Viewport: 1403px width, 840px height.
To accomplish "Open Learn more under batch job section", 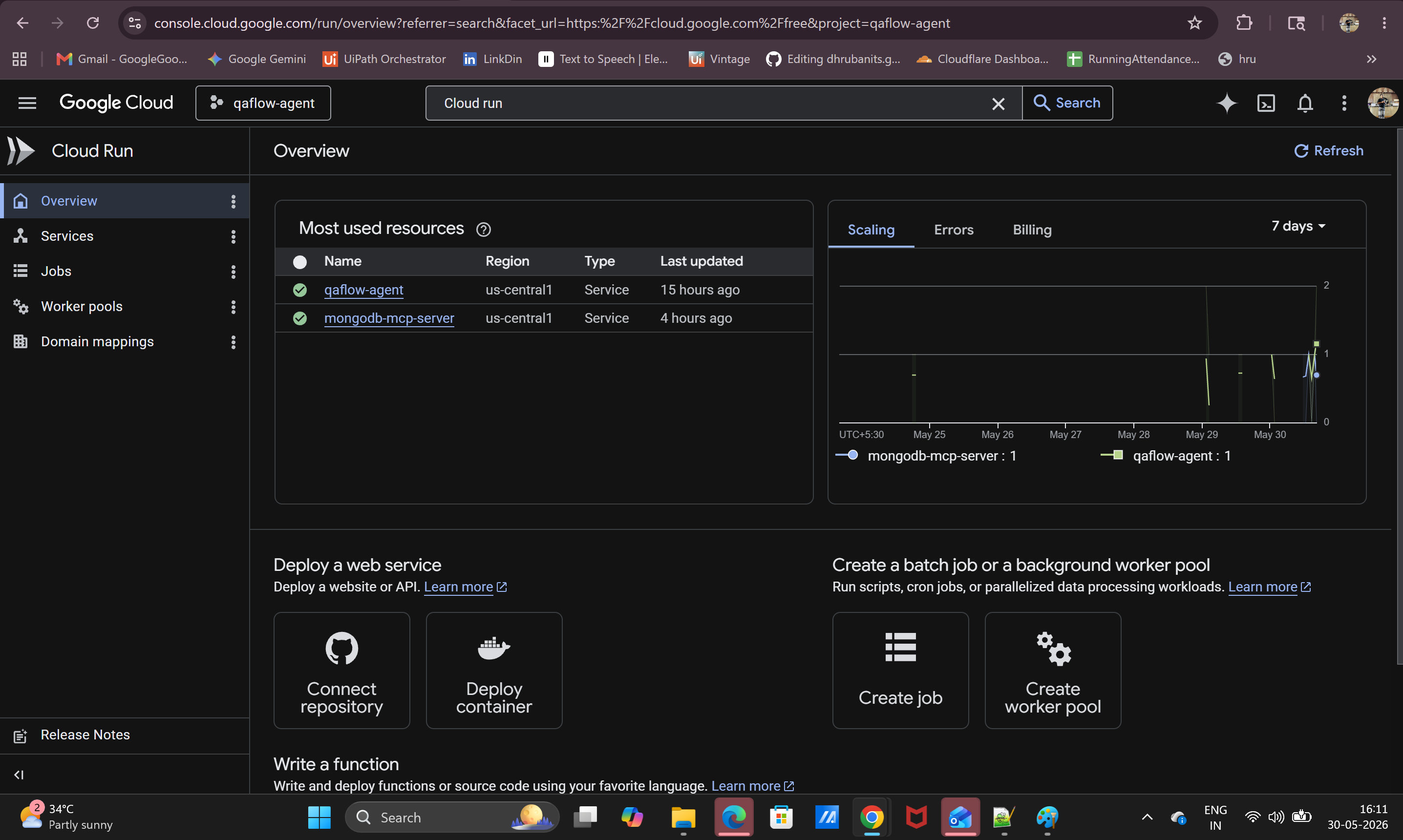I will [x=1269, y=587].
